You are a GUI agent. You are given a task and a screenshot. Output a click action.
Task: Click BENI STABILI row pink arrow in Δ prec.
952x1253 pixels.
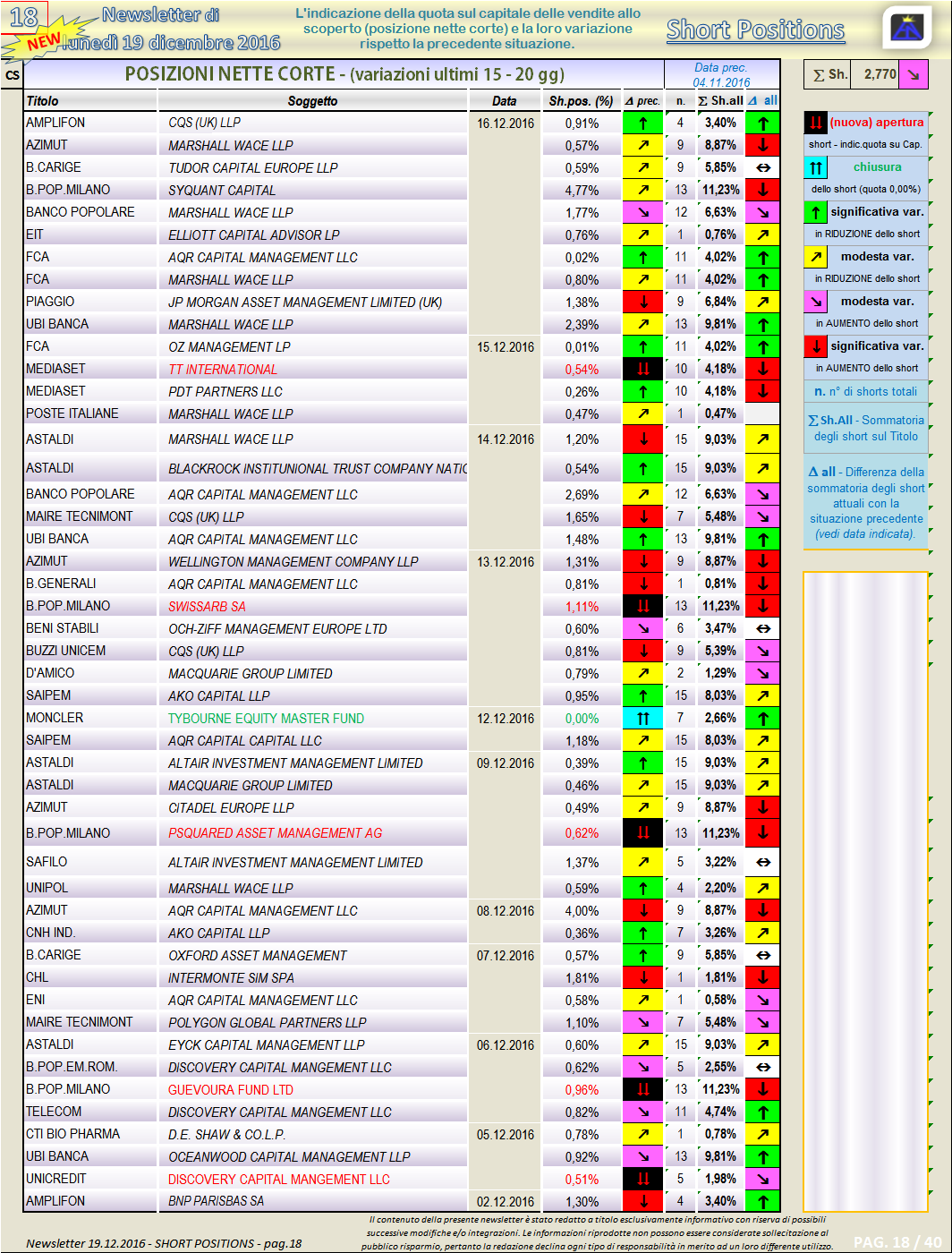click(642, 628)
